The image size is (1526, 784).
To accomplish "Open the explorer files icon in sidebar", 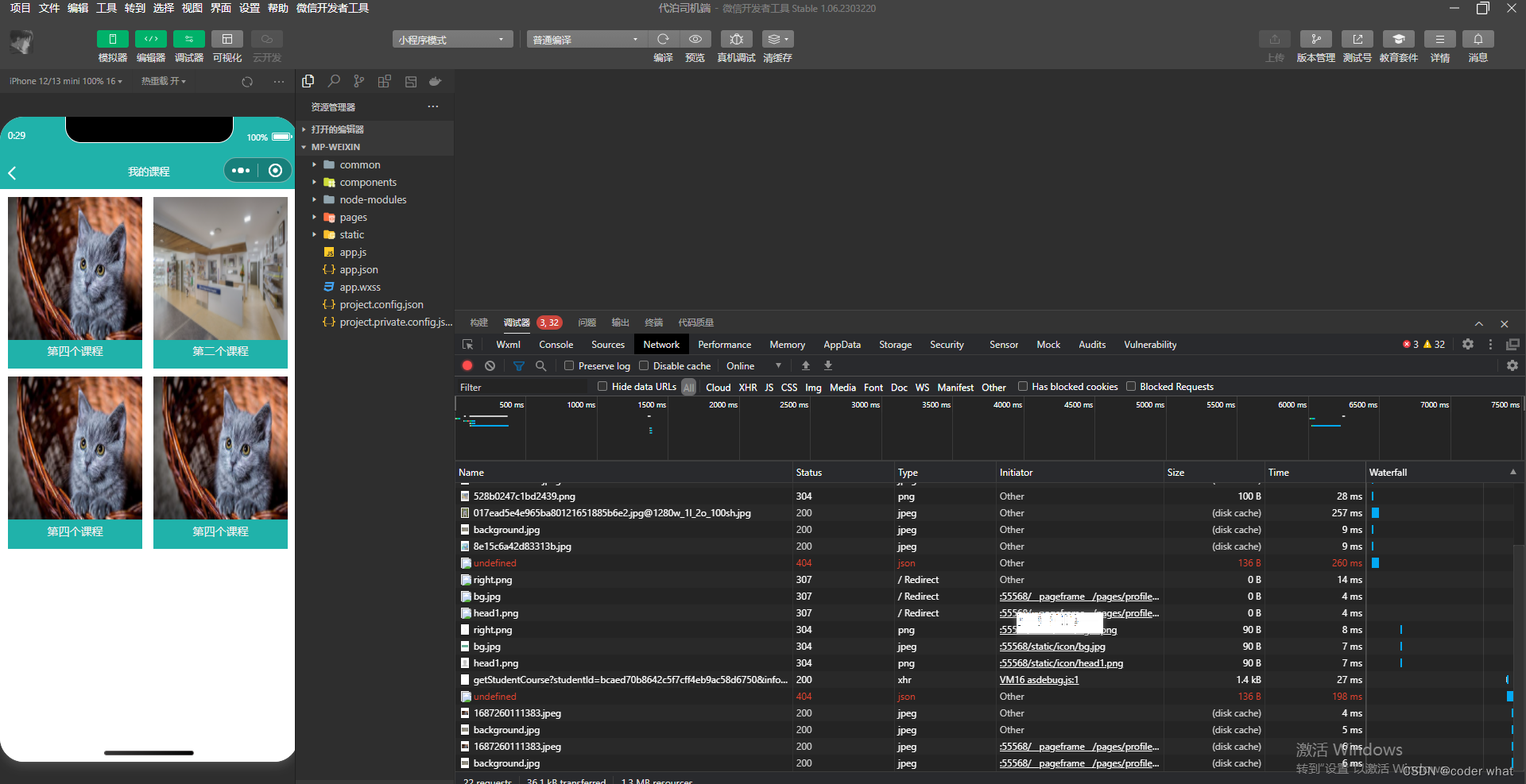I will click(308, 81).
